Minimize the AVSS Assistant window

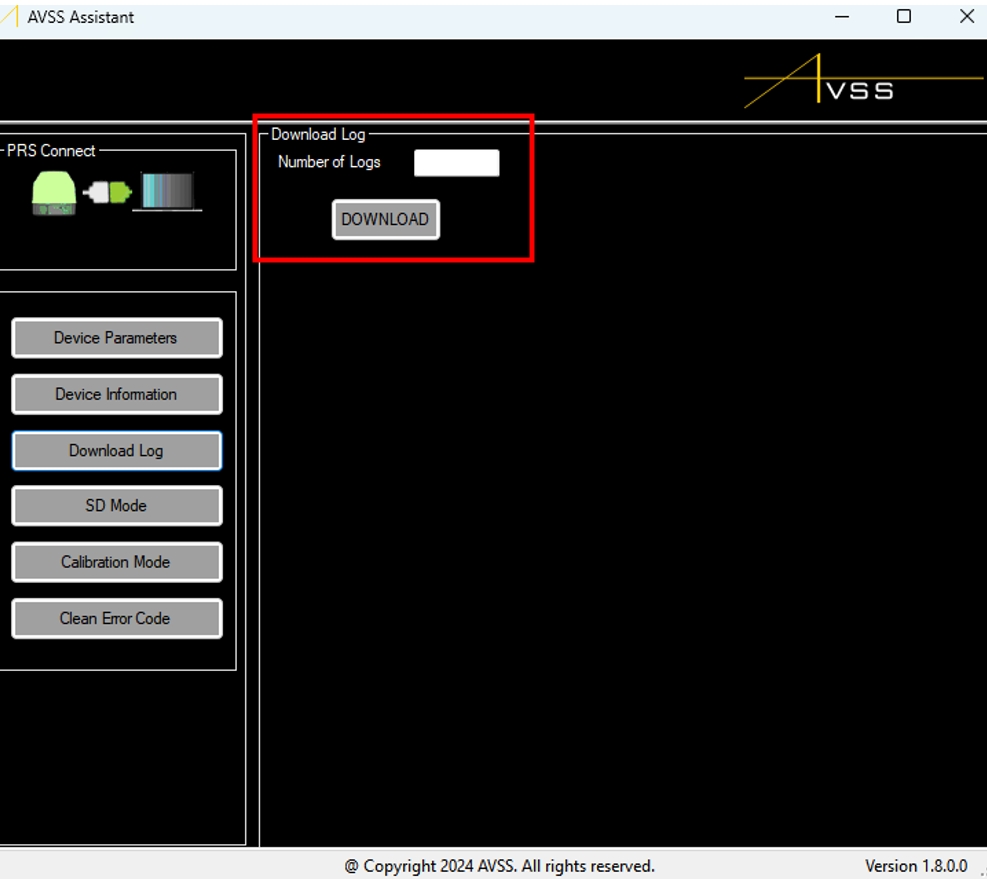click(x=843, y=17)
